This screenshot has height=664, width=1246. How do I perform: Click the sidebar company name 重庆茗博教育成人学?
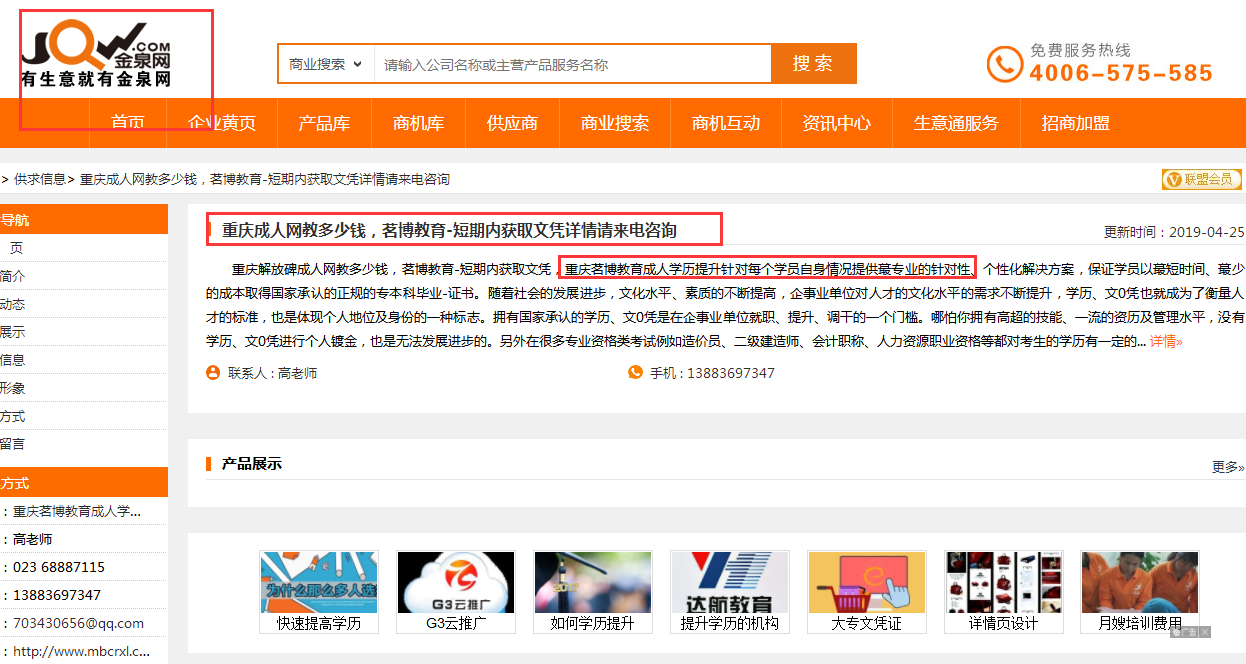click(77, 511)
